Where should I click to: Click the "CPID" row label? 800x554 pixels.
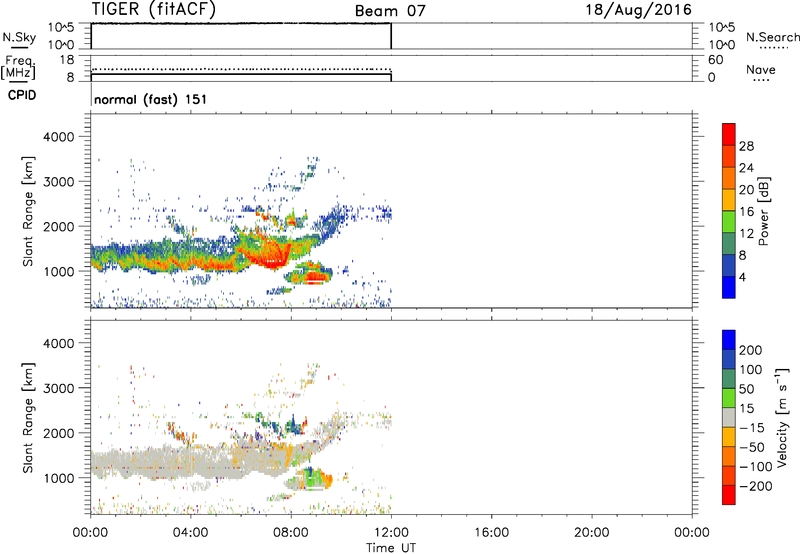22,95
